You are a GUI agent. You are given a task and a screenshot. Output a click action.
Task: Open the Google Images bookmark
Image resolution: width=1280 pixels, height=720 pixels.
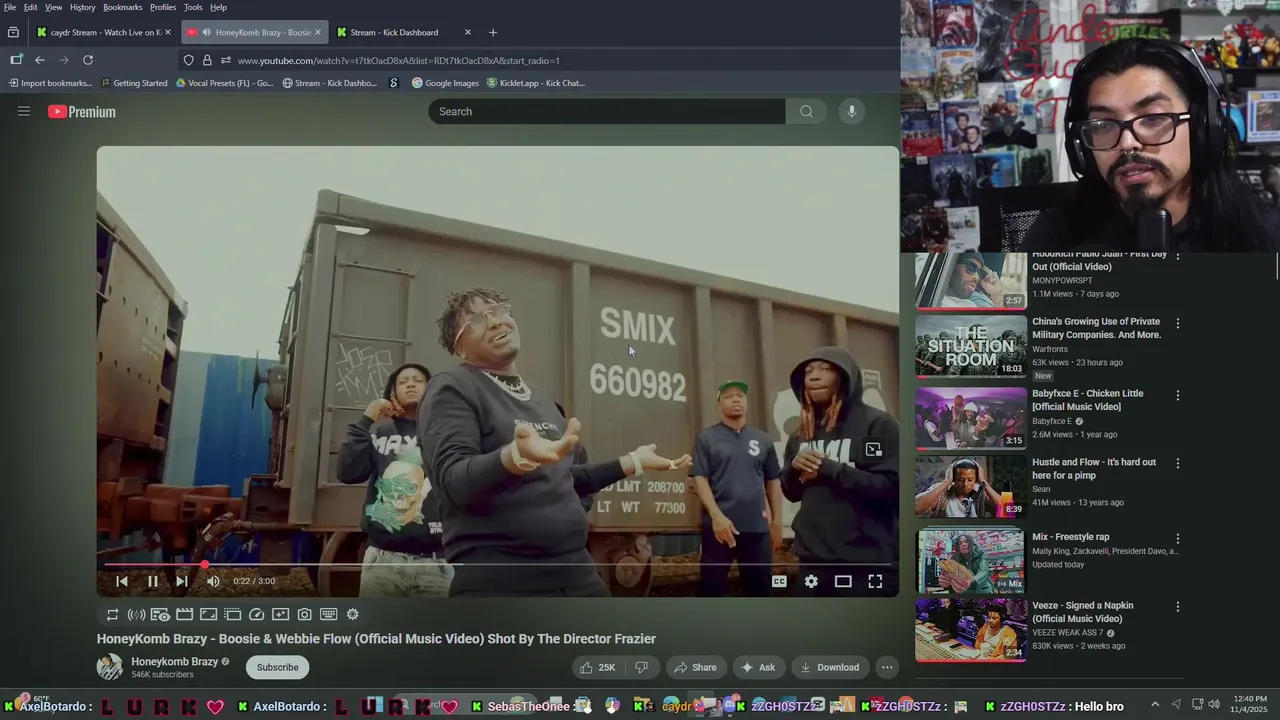[x=445, y=83]
